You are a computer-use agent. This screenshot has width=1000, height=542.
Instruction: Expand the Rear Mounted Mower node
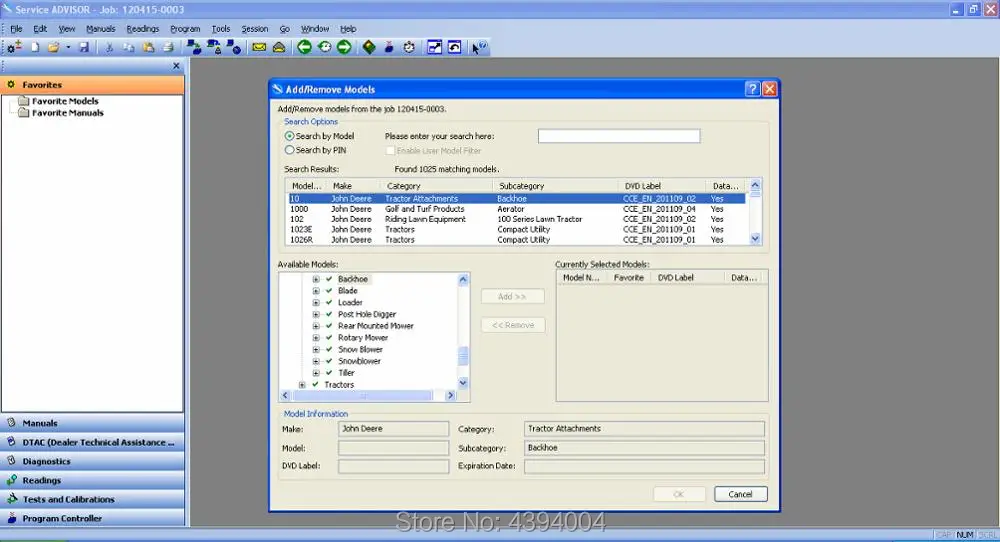pos(316,326)
